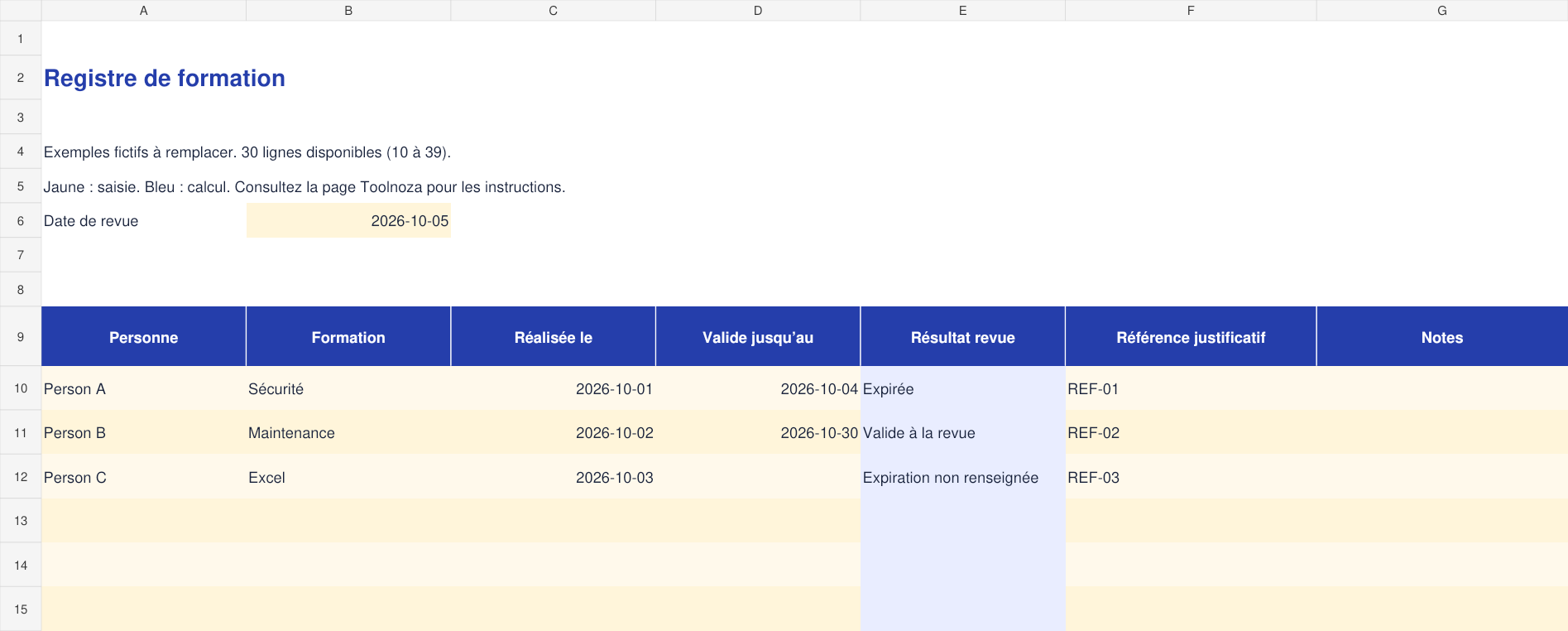The width and height of the screenshot is (1568, 631).
Task: Select the 'Valide à la revue' result cell
Action: (963, 432)
